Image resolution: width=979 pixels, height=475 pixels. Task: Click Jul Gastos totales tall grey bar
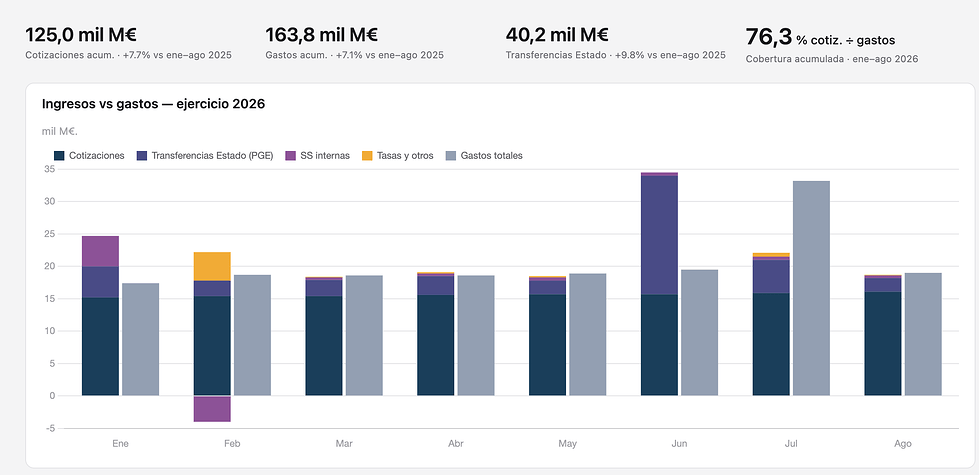tap(811, 288)
